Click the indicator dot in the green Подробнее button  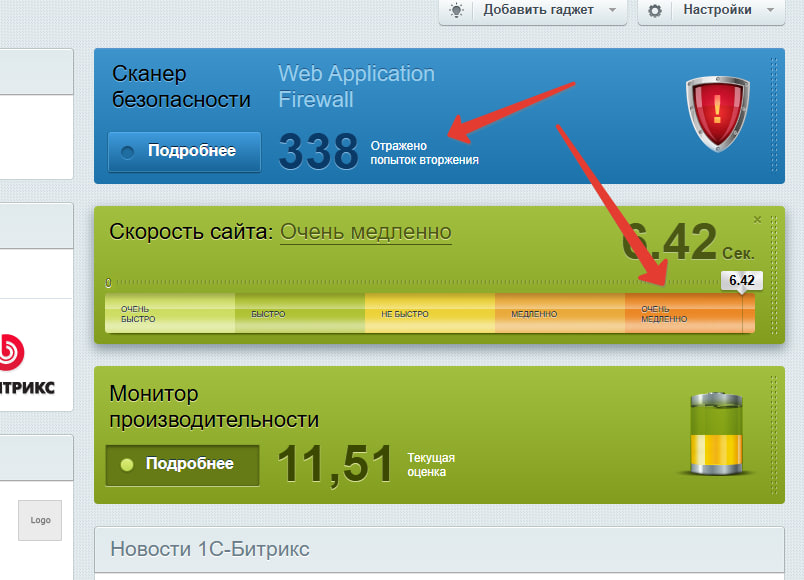pos(126,465)
